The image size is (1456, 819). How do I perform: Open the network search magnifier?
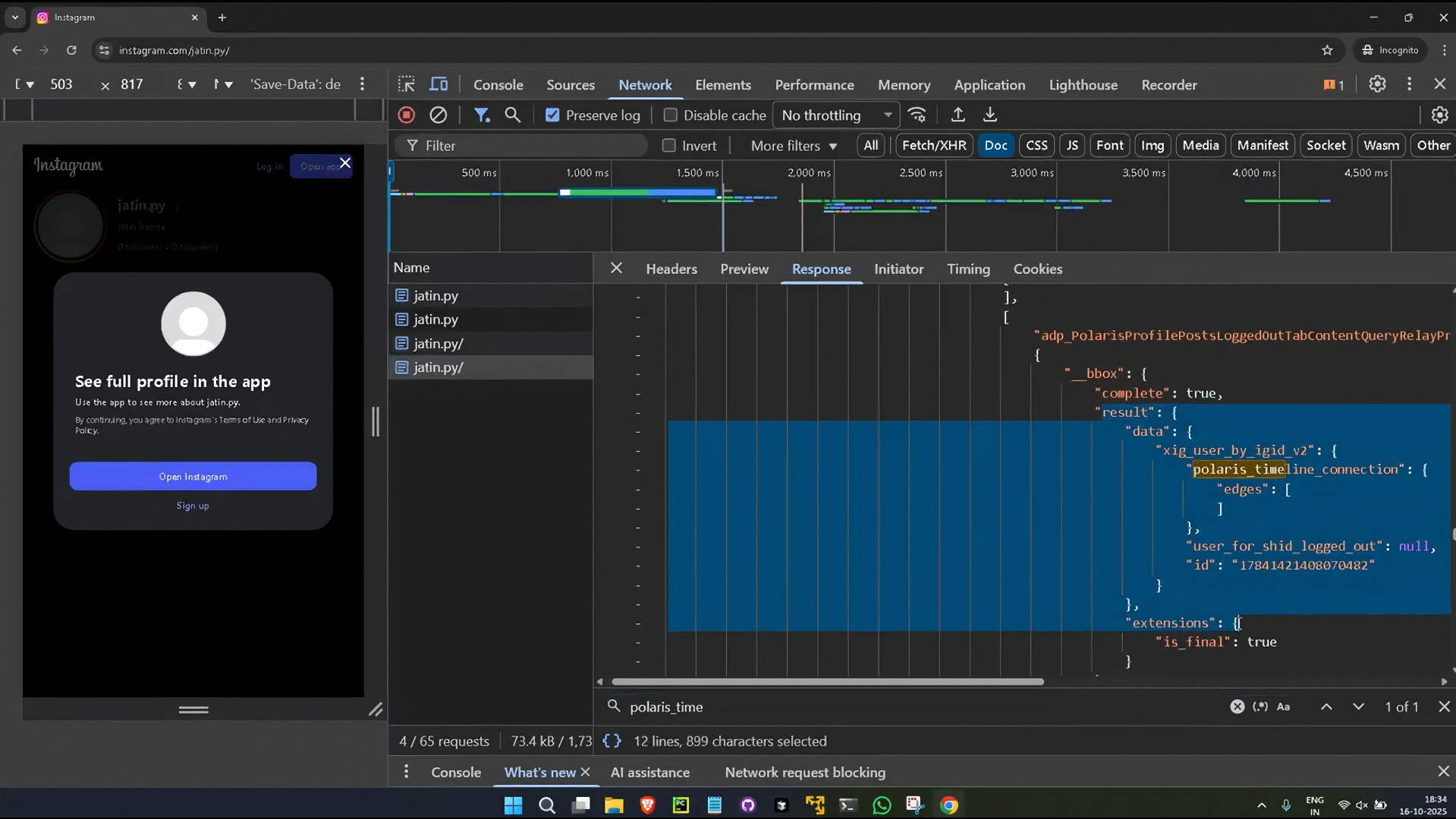pyautogui.click(x=513, y=115)
